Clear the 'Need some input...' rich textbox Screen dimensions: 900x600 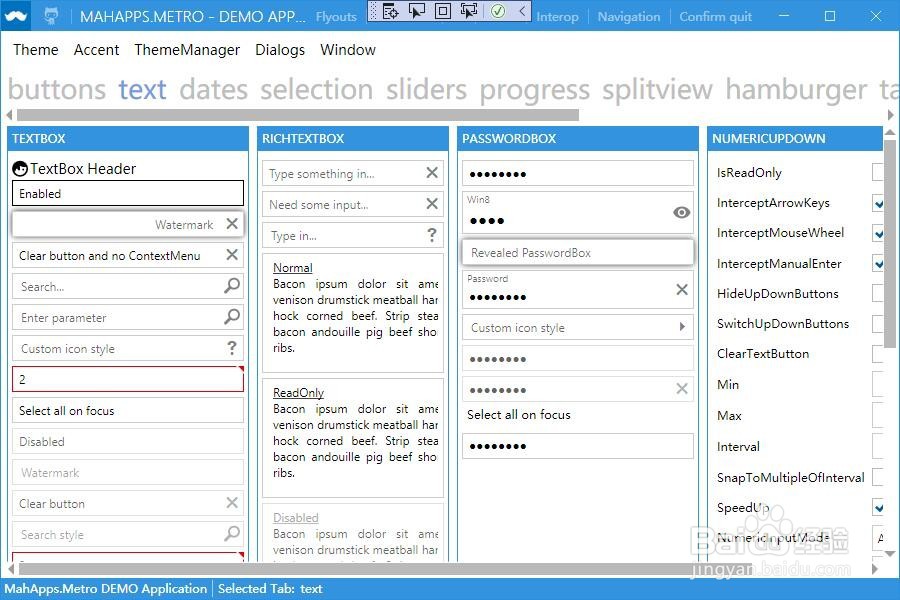432,203
